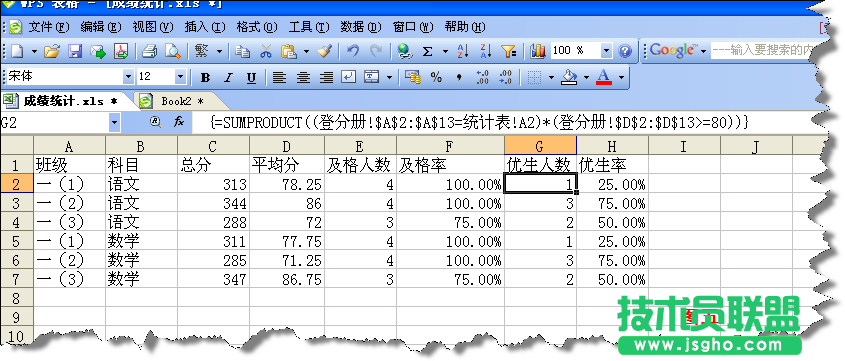Apply thousands separator style
845x361 pixels.
pos(459,78)
